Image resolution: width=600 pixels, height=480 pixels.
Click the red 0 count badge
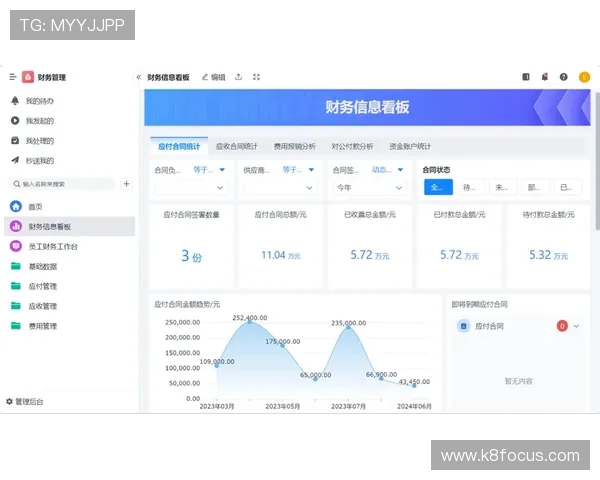(562, 326)
